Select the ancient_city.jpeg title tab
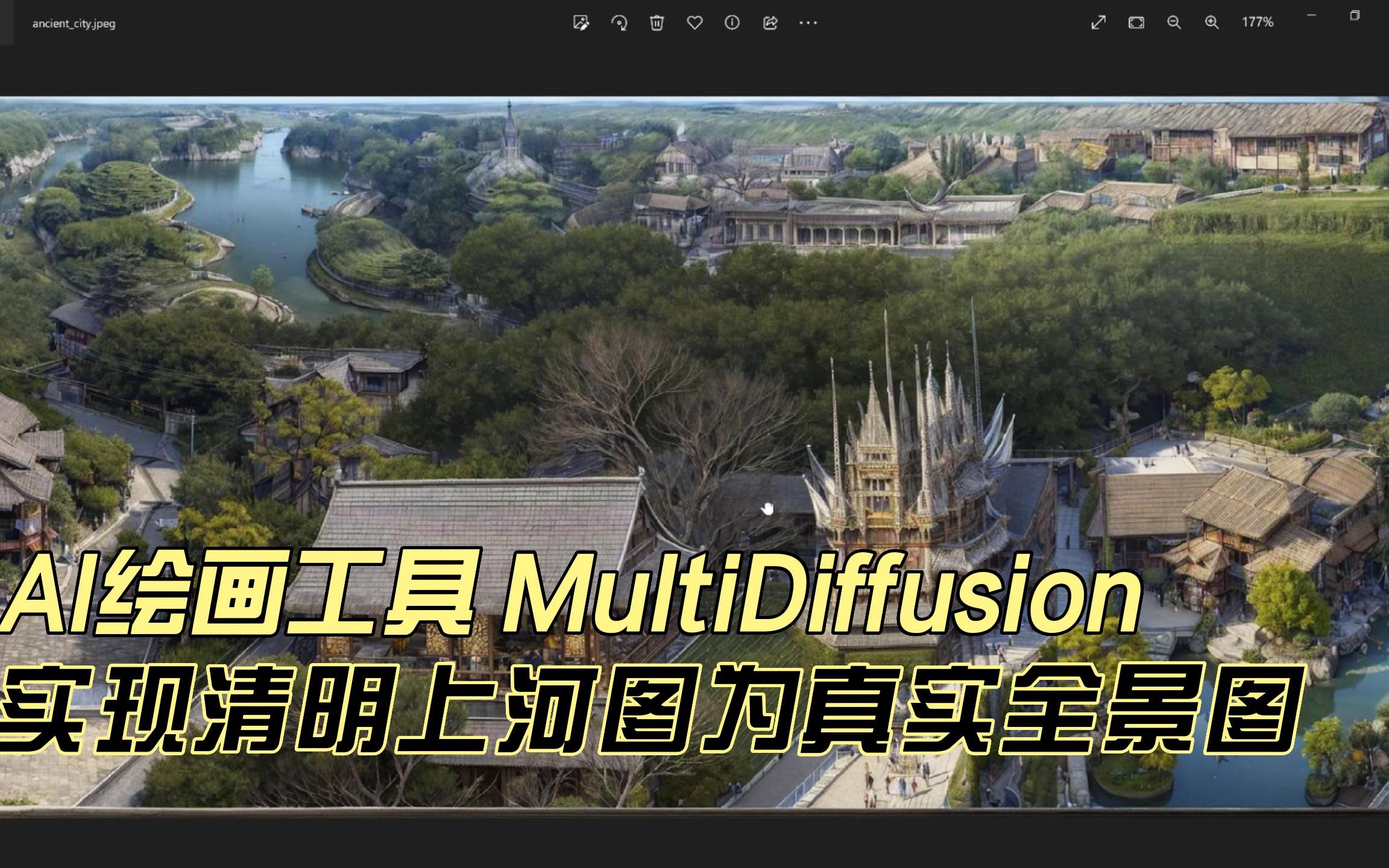 point(74,22)
